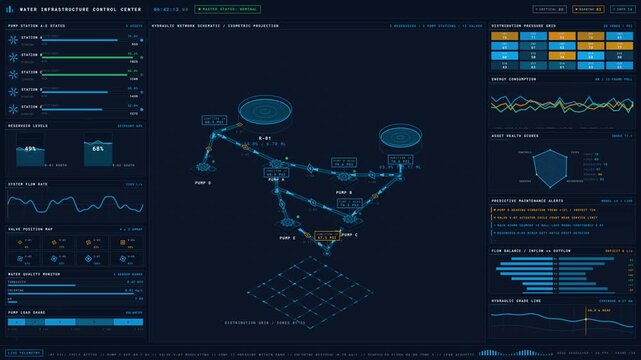Click the Live Telemetry button
641x360 pixels.
point(24,353)
